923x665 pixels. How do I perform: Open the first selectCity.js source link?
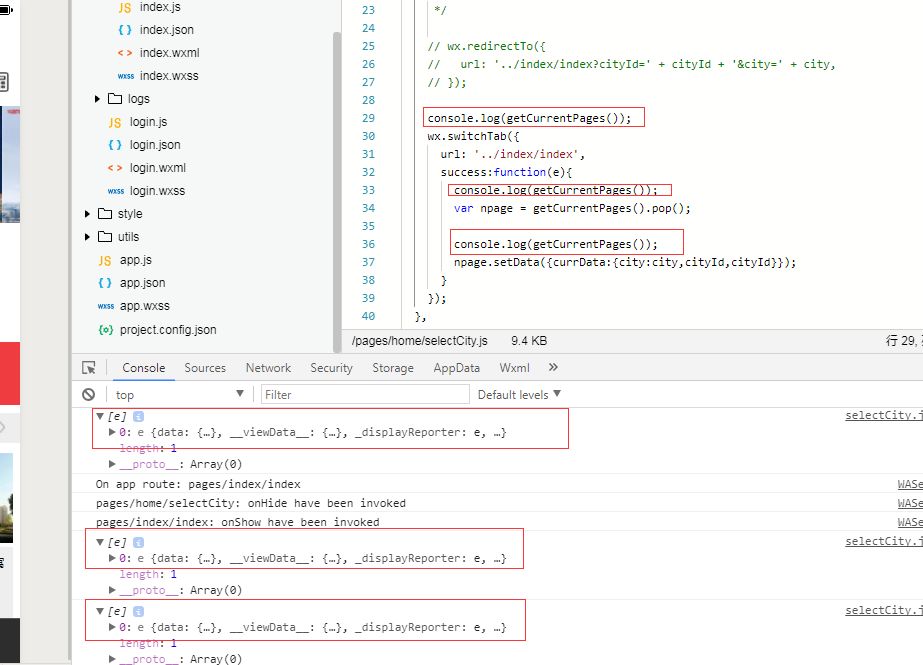pos(884,415)
